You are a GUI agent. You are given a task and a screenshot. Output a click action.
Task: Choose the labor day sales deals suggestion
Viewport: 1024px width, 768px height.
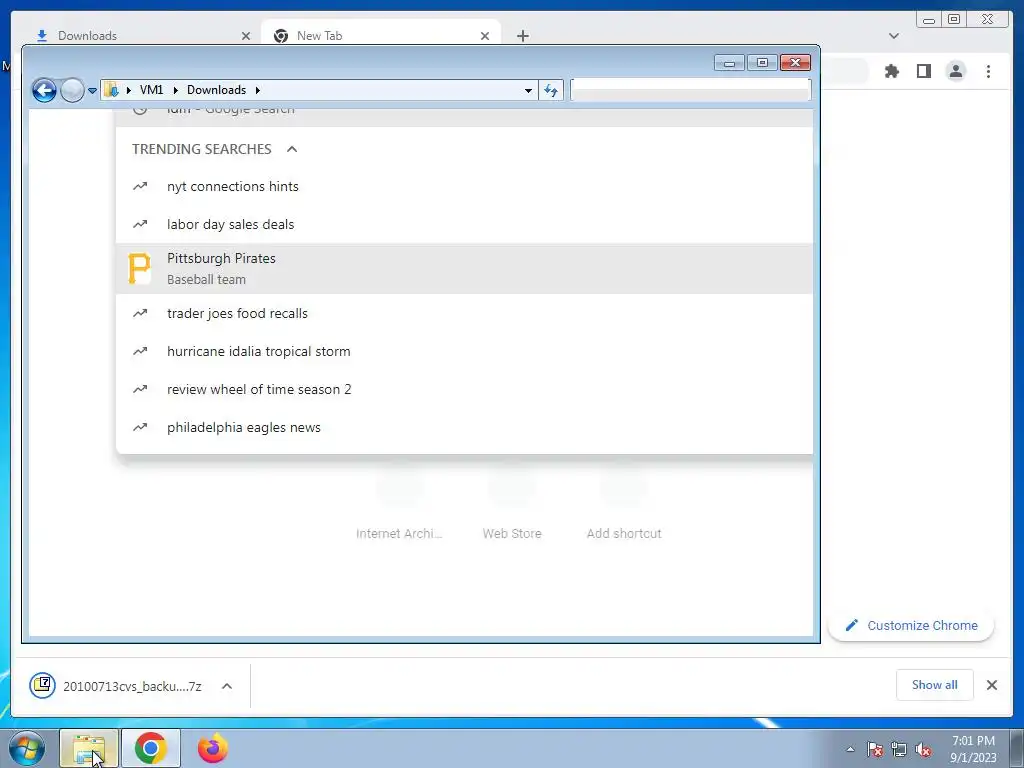click(464, 224)
